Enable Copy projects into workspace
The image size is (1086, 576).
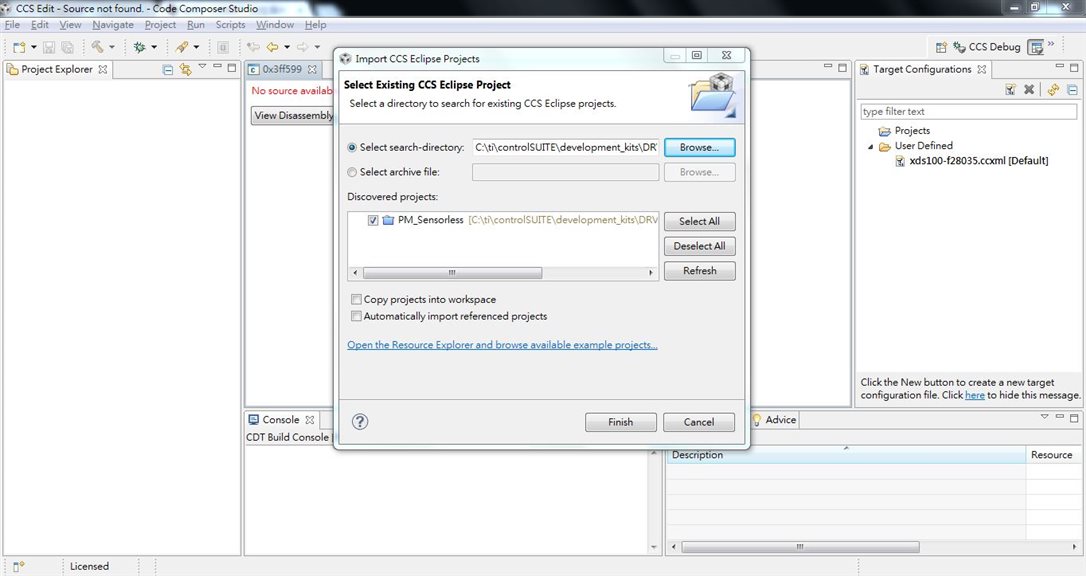pos(356,300)
